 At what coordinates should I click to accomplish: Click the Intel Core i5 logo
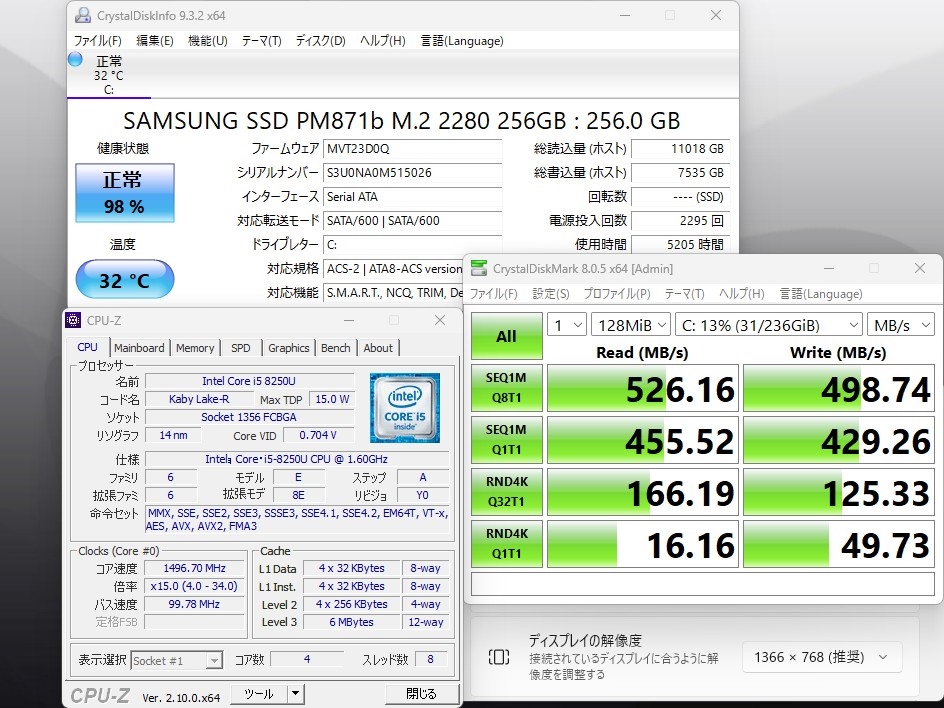click(405, 408)
